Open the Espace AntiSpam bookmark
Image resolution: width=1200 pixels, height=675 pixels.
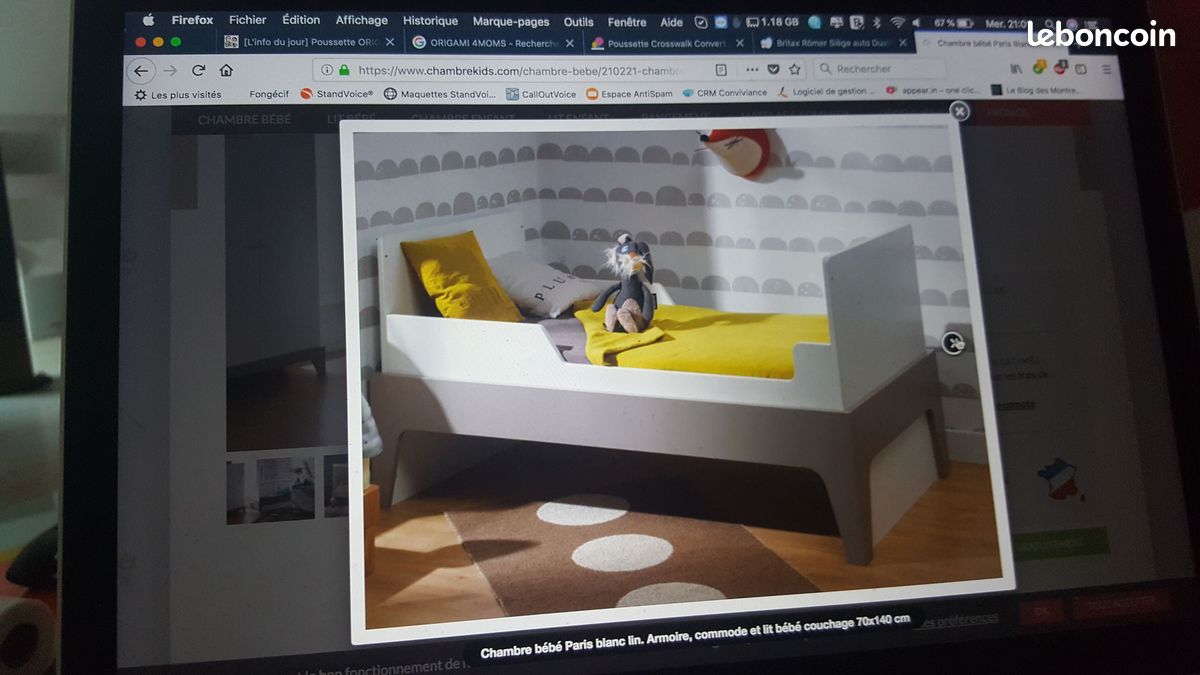click(629, 94)
